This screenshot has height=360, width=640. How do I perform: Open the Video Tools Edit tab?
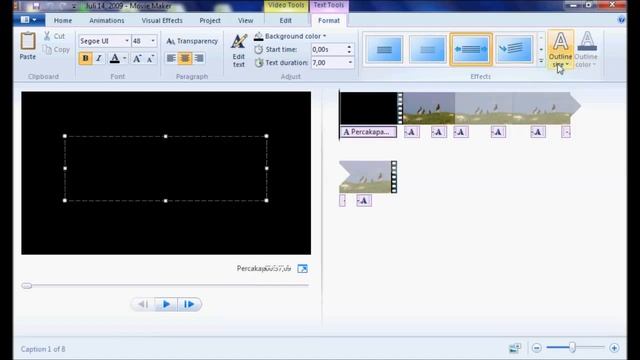[286, 20]
